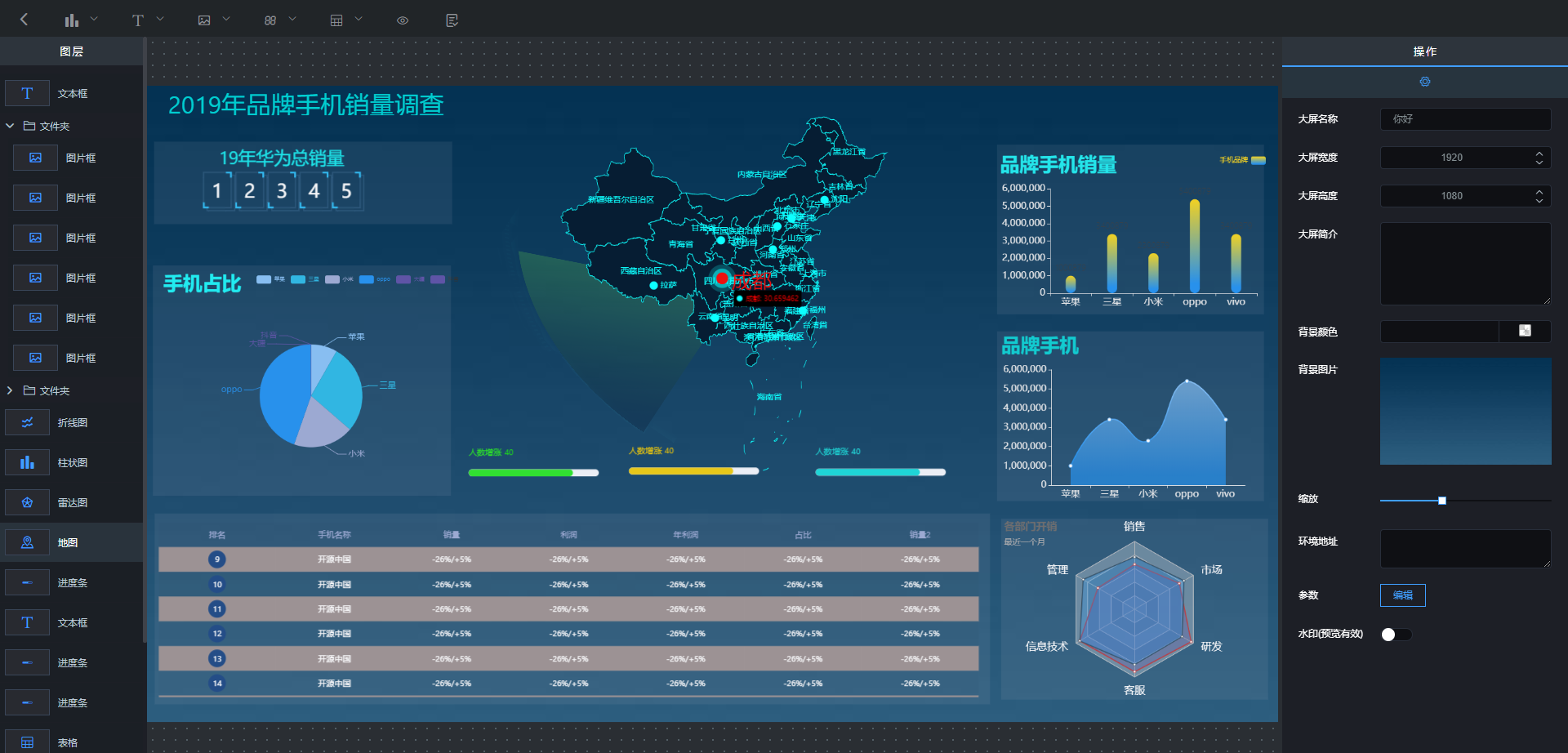
Task: Select the 折线图 layer icon
Action: click(27, 423)
